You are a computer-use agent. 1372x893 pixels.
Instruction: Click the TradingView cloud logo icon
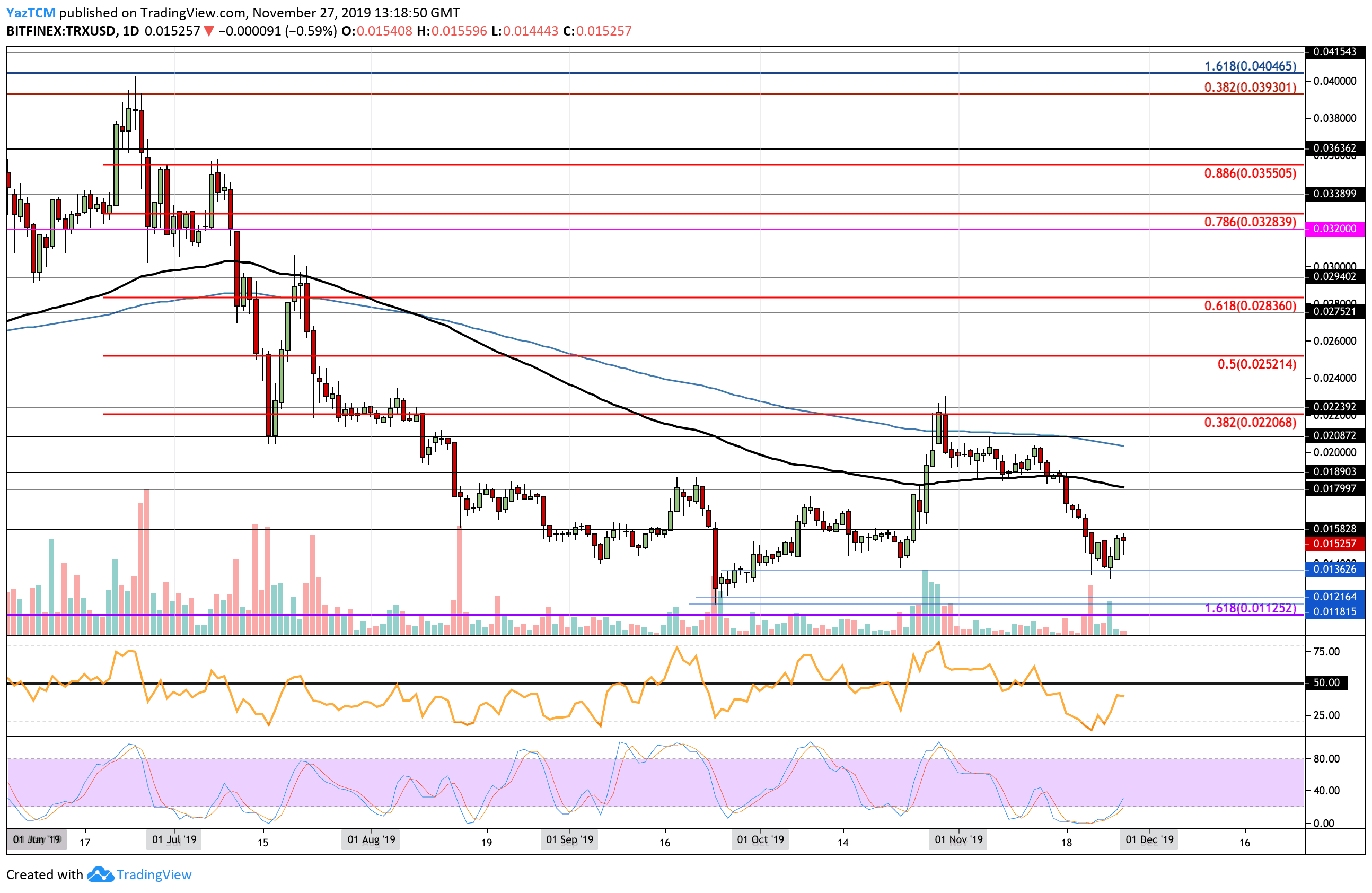[100, 874]
